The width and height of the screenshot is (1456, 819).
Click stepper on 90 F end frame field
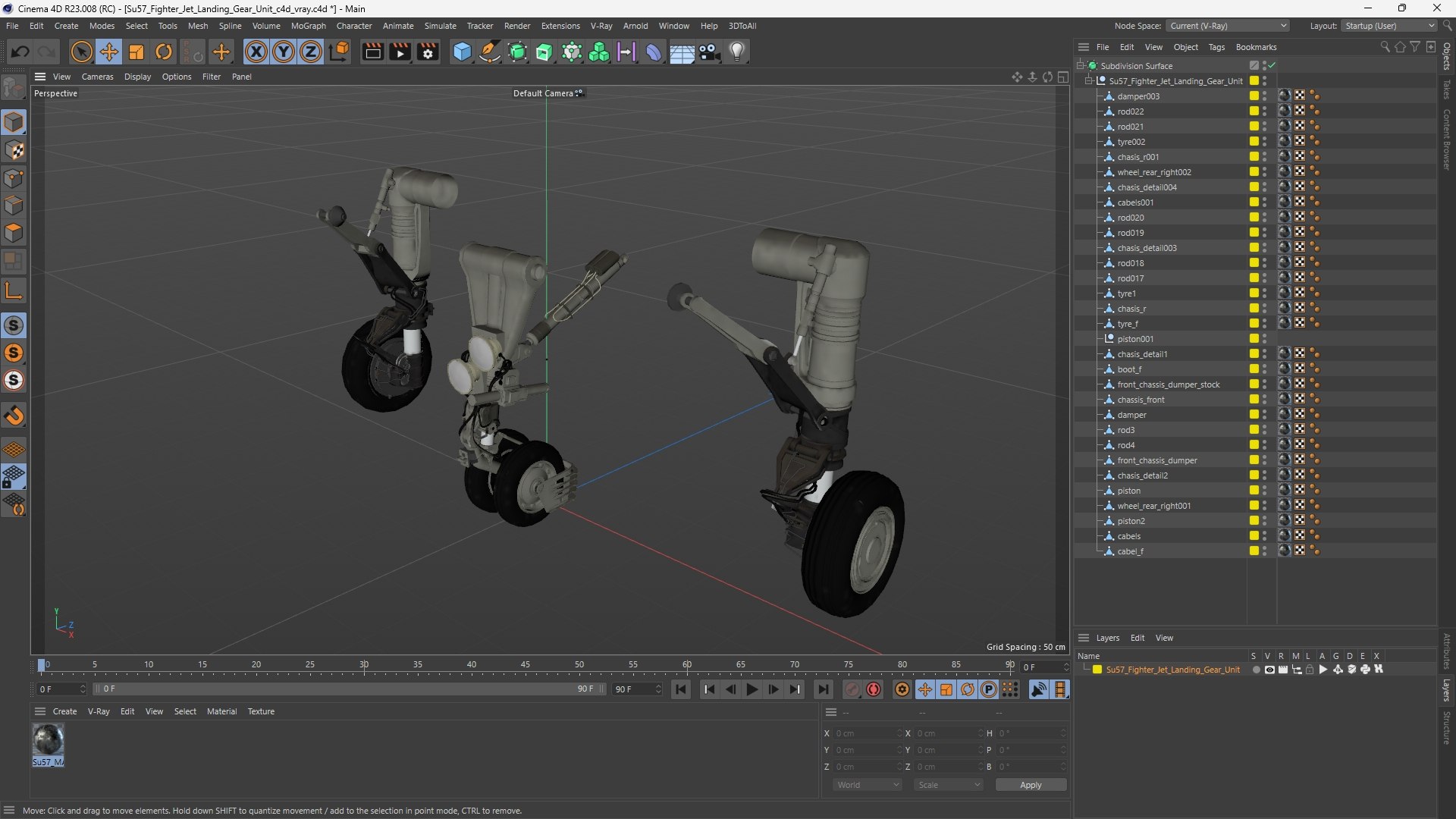[658, 689]
